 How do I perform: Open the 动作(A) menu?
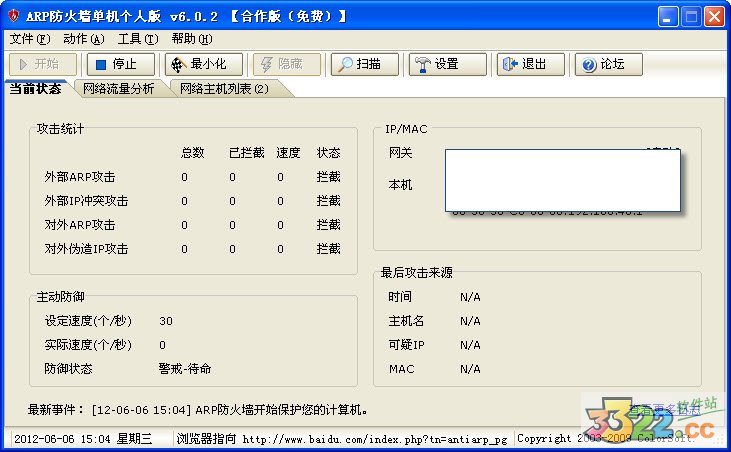click(x=84, y=39)
